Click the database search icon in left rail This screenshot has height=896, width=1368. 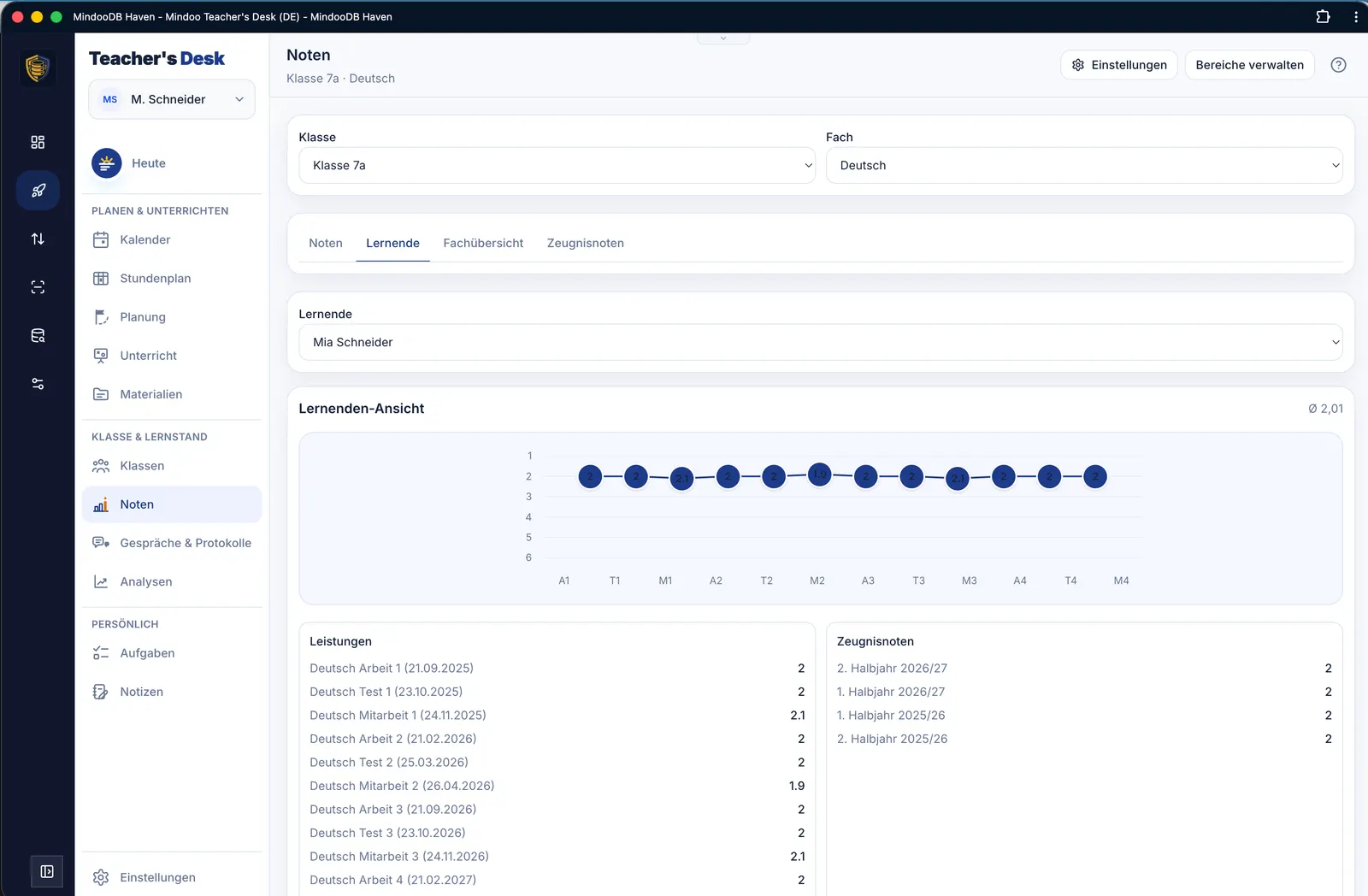tap(38, 336)
